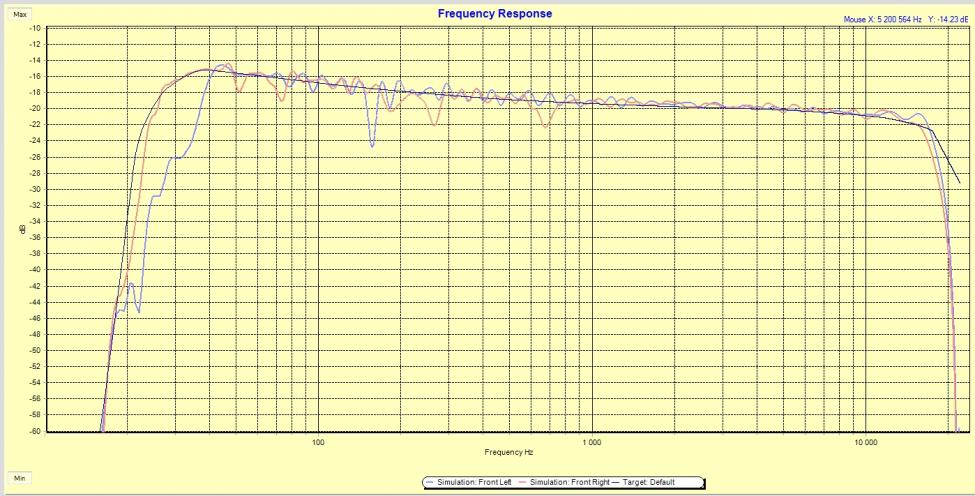Select the Target: Default legend entry
Image resolution: width=975 pixels, height=496 pixels.
pos(644,482)
